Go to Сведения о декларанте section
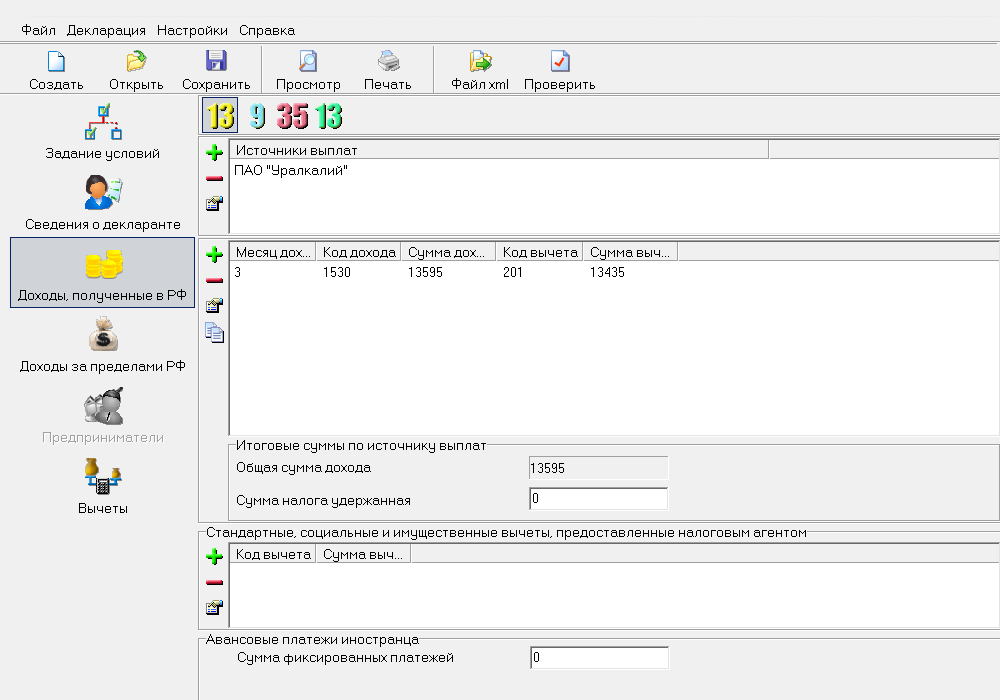 pos(103,203)
